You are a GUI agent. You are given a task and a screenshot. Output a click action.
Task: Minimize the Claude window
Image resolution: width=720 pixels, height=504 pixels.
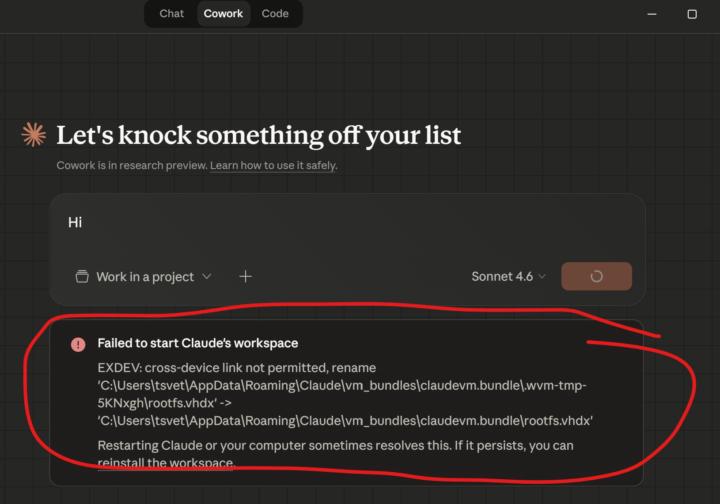click(x=652, y=14)
